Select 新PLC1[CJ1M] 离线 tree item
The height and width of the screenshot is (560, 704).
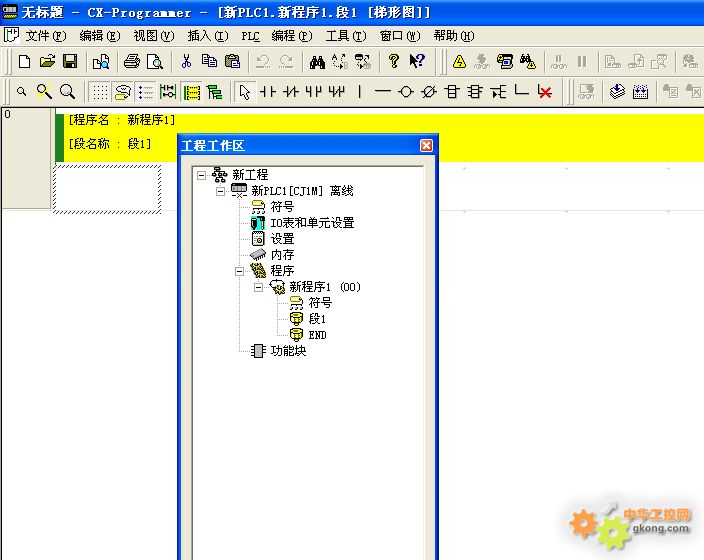click(302, 191)
